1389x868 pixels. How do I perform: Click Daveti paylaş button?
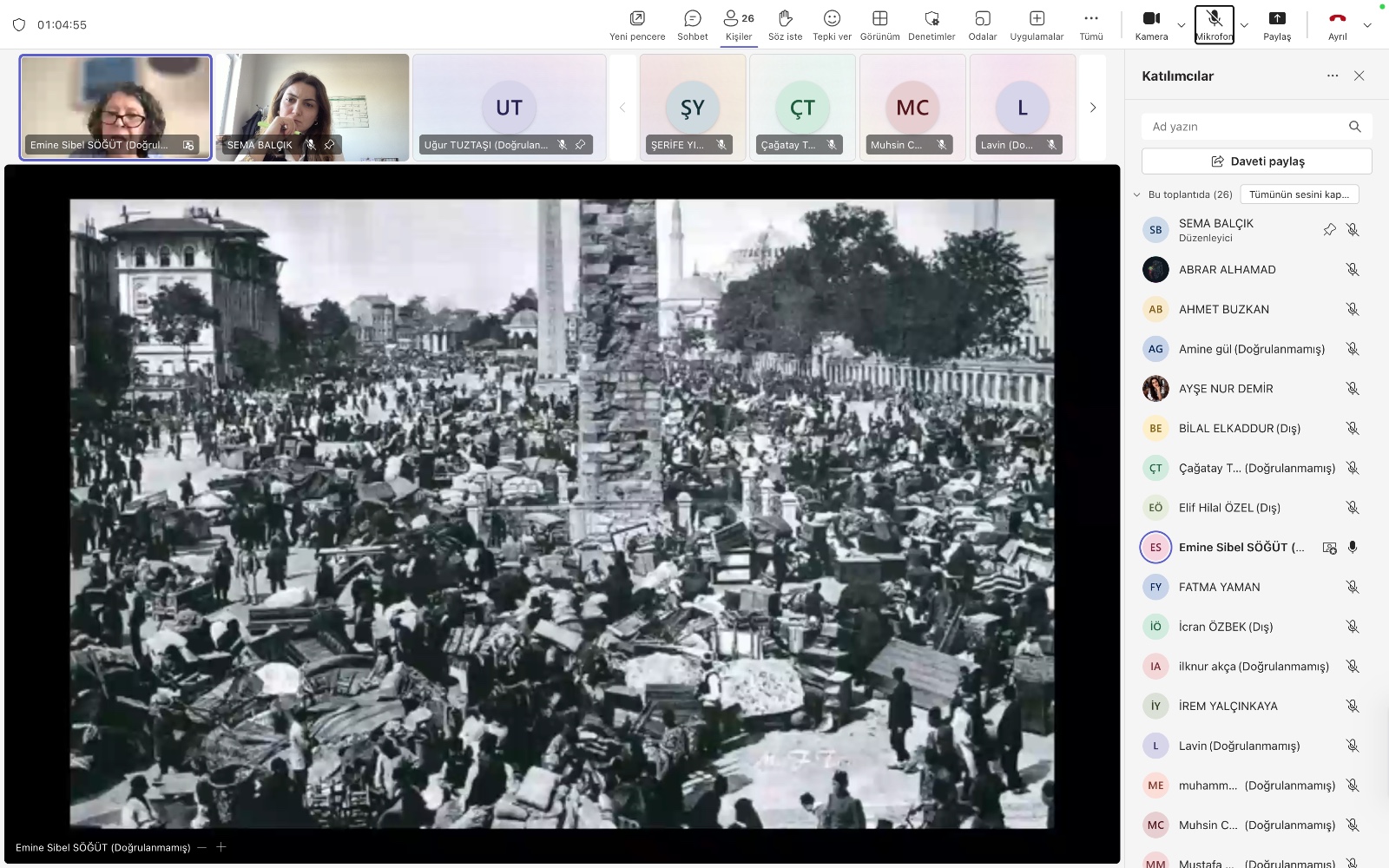1256,161
